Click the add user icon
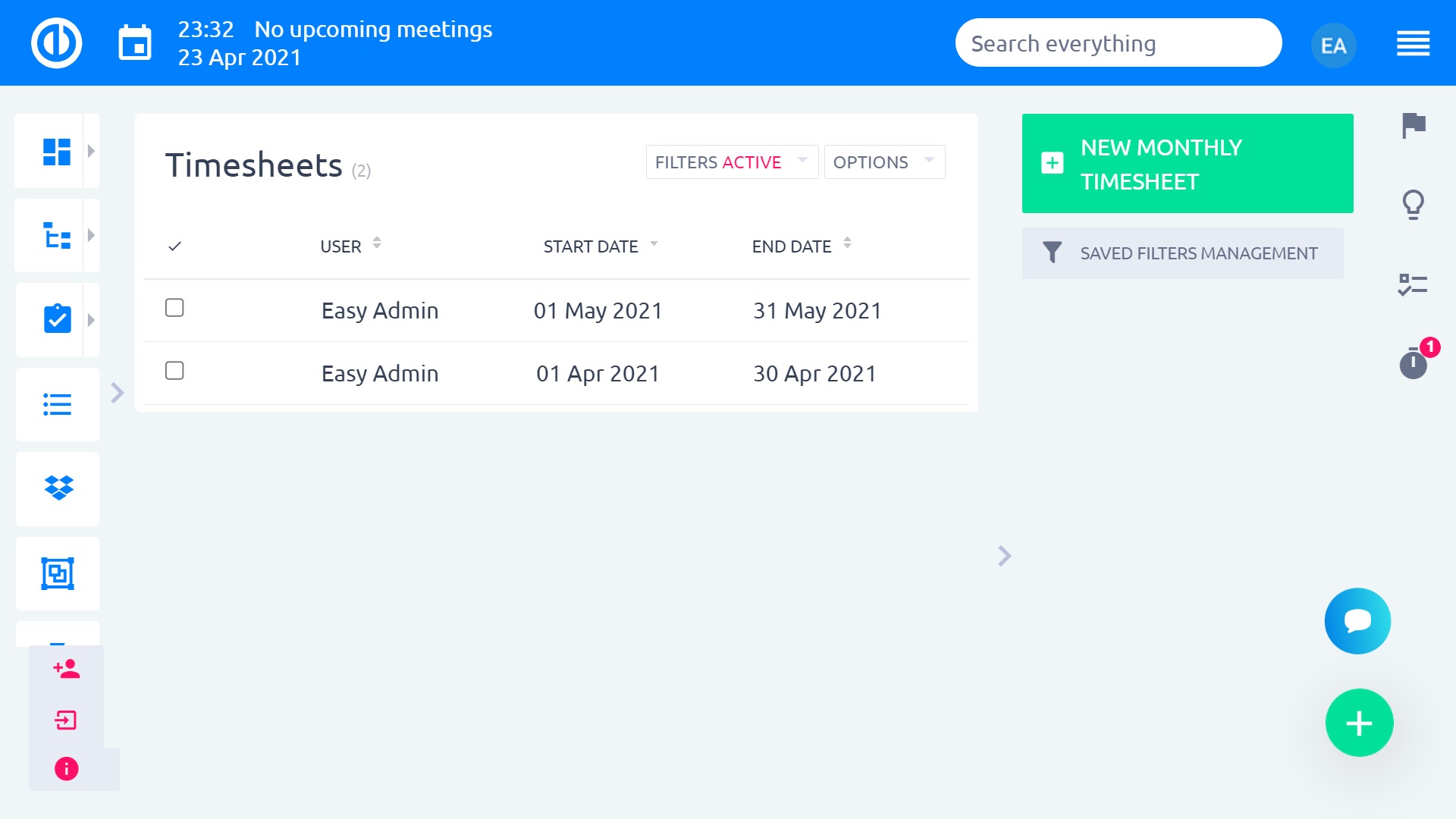 [66, 669]
